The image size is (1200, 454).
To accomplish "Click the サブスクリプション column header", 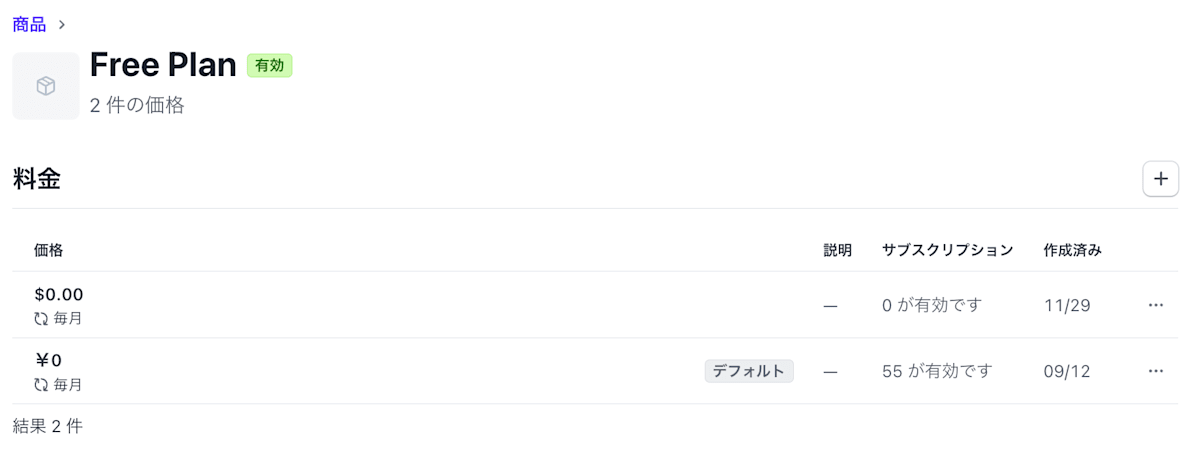I will coord(947,250).
